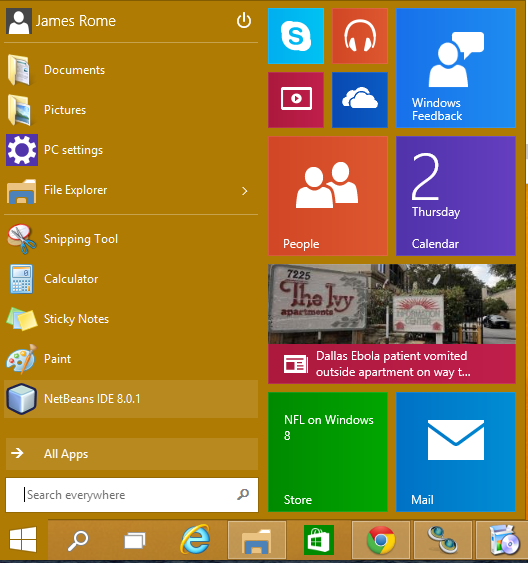Expand the All Apps list
This screenshot has width=528, height=563.
132,454
